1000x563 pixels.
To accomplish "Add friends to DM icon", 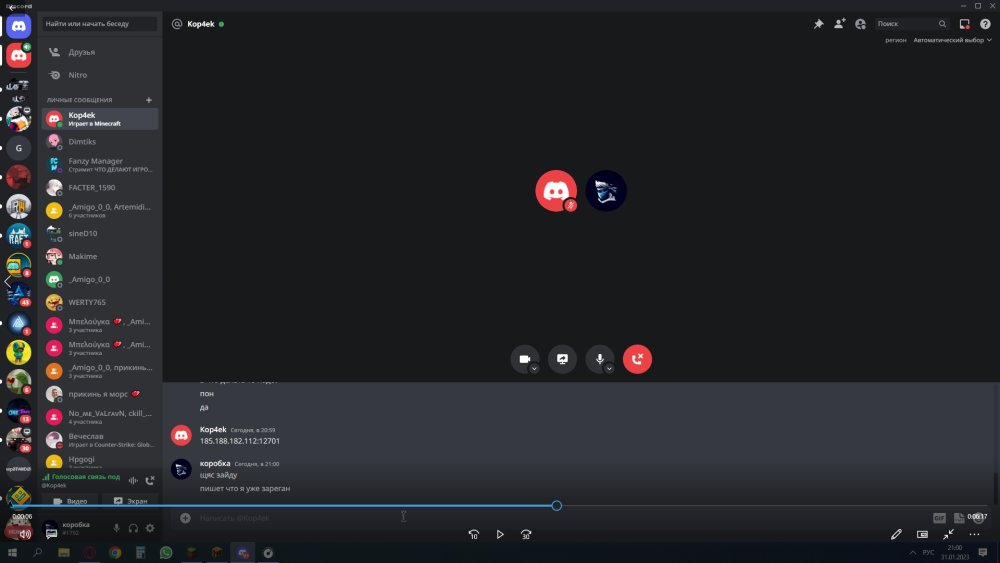I will pyautogui.click(x=839, y=24).
